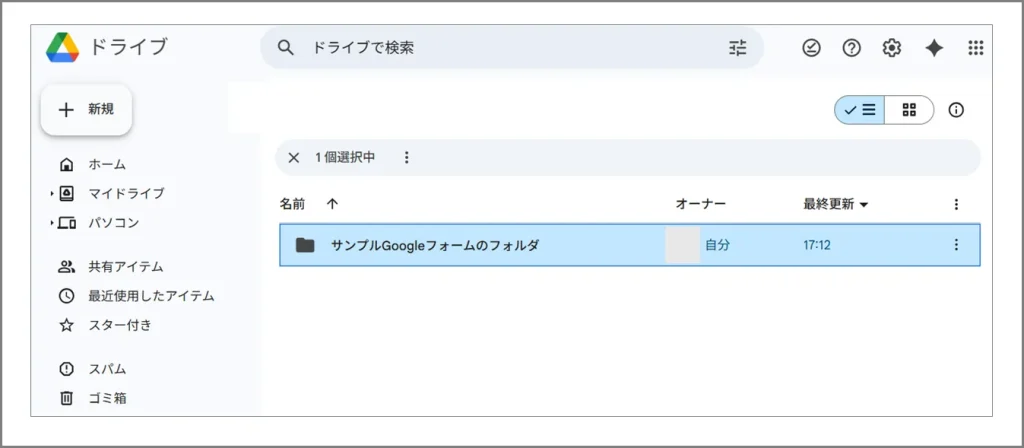The image size is (1024, 448).
Task: Expand the マイドライブ tree
Action: 52,193
